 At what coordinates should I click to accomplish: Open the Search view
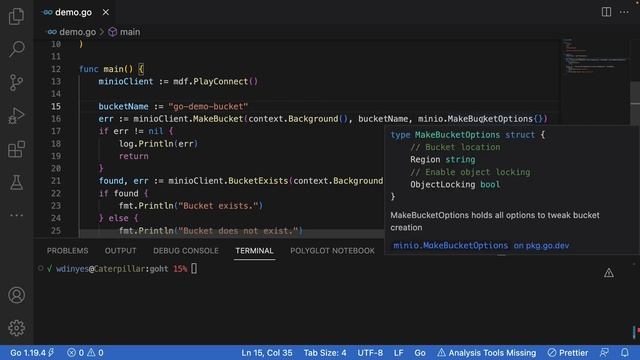tap(16, 49)
